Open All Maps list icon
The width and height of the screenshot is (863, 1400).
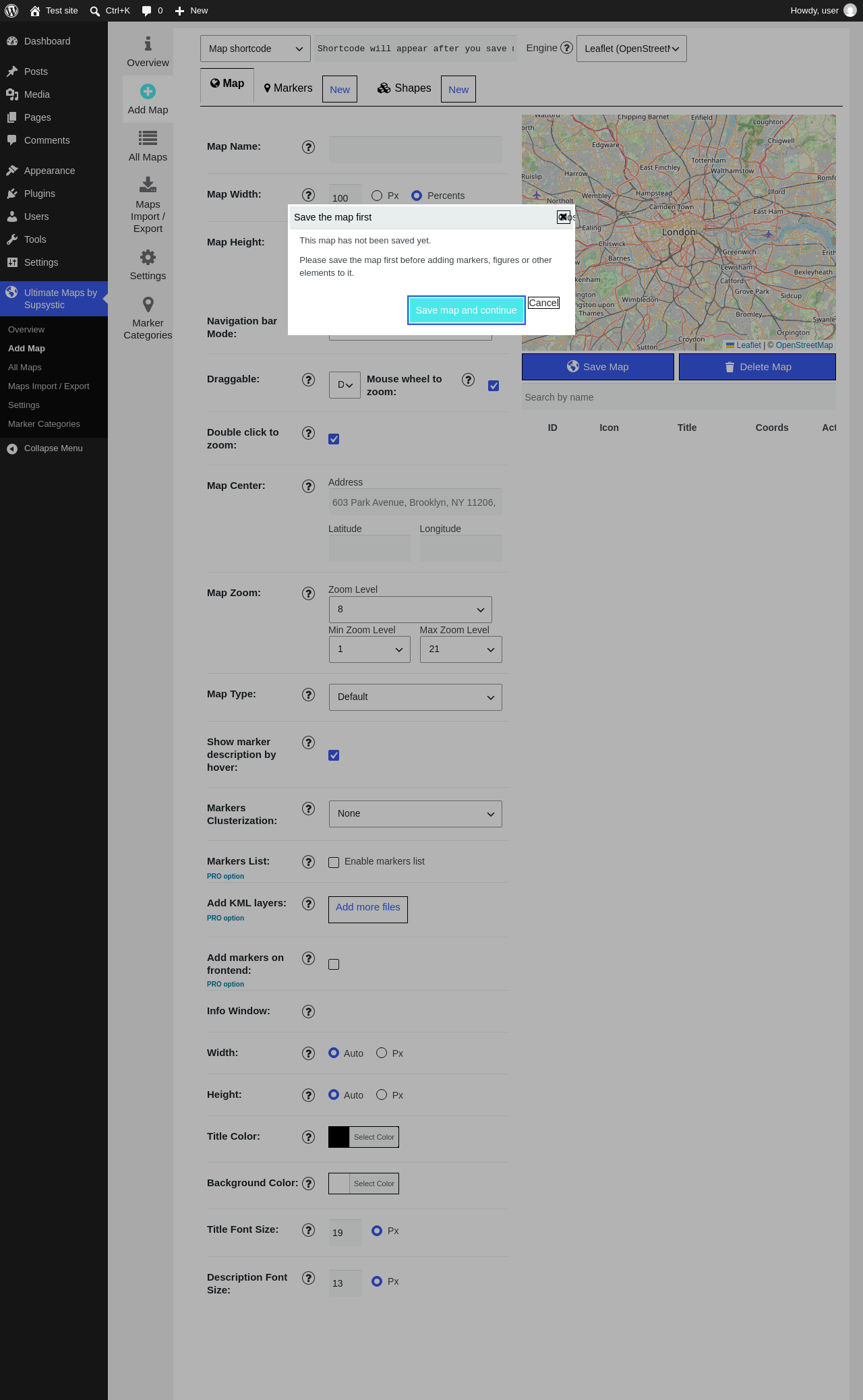coord(148,138)
